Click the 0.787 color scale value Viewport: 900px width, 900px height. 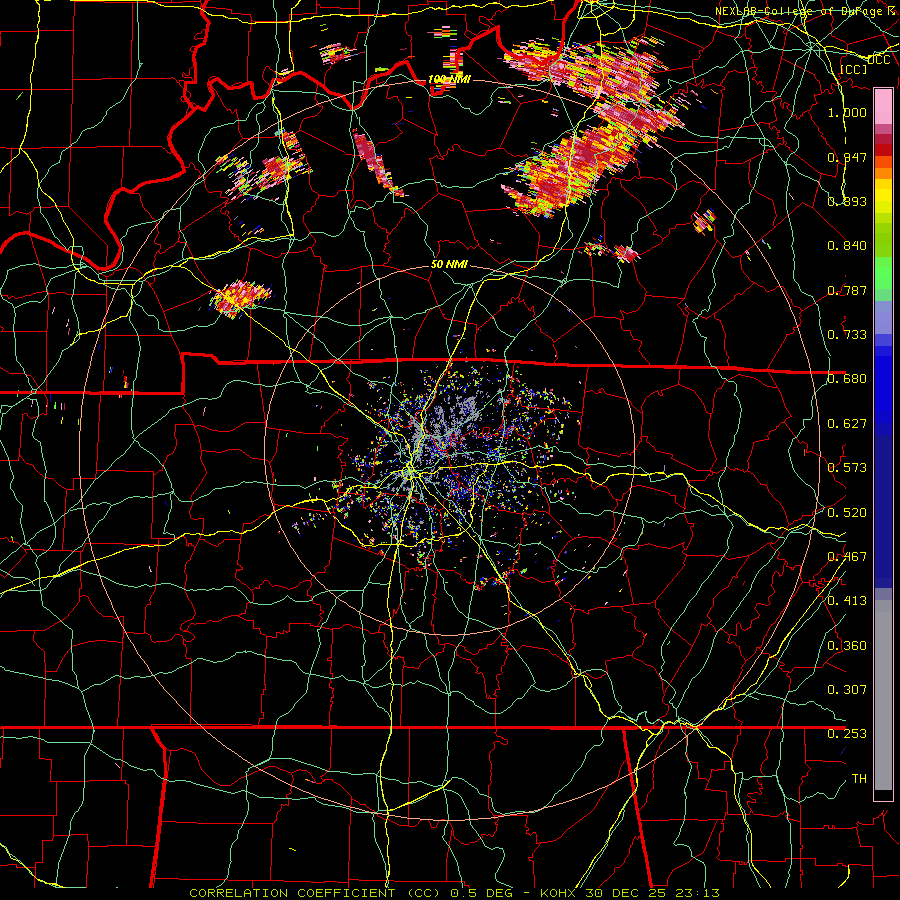[847, 290]
